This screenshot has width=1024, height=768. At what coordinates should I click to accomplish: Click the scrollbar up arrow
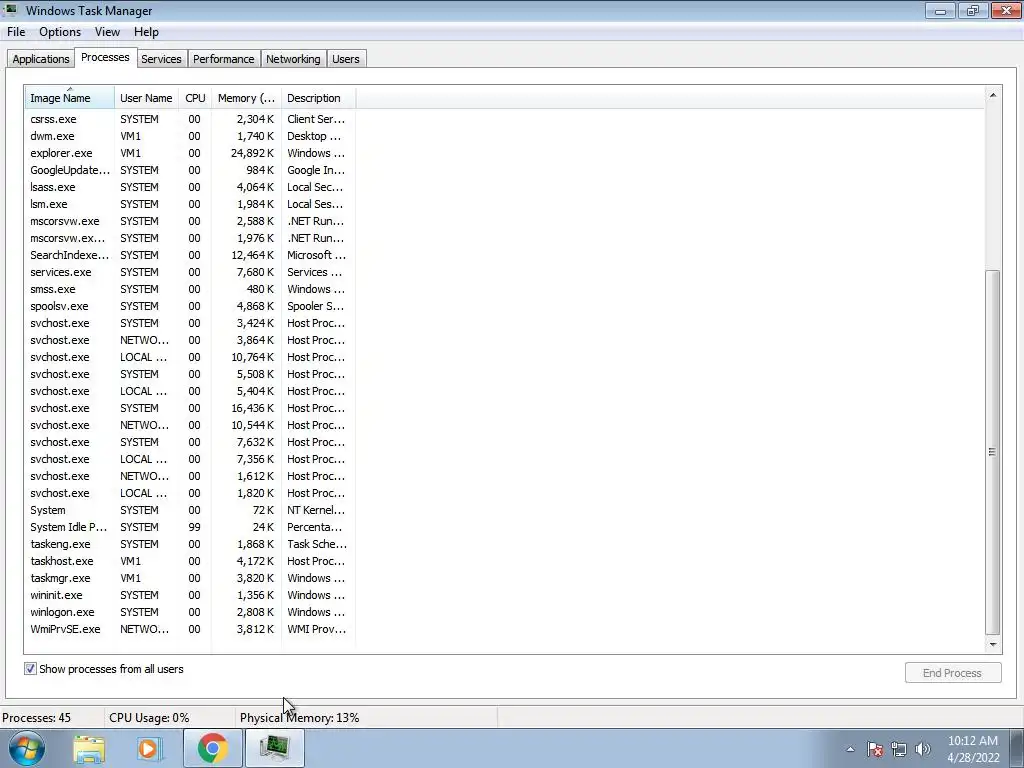(x=993, y=95)
